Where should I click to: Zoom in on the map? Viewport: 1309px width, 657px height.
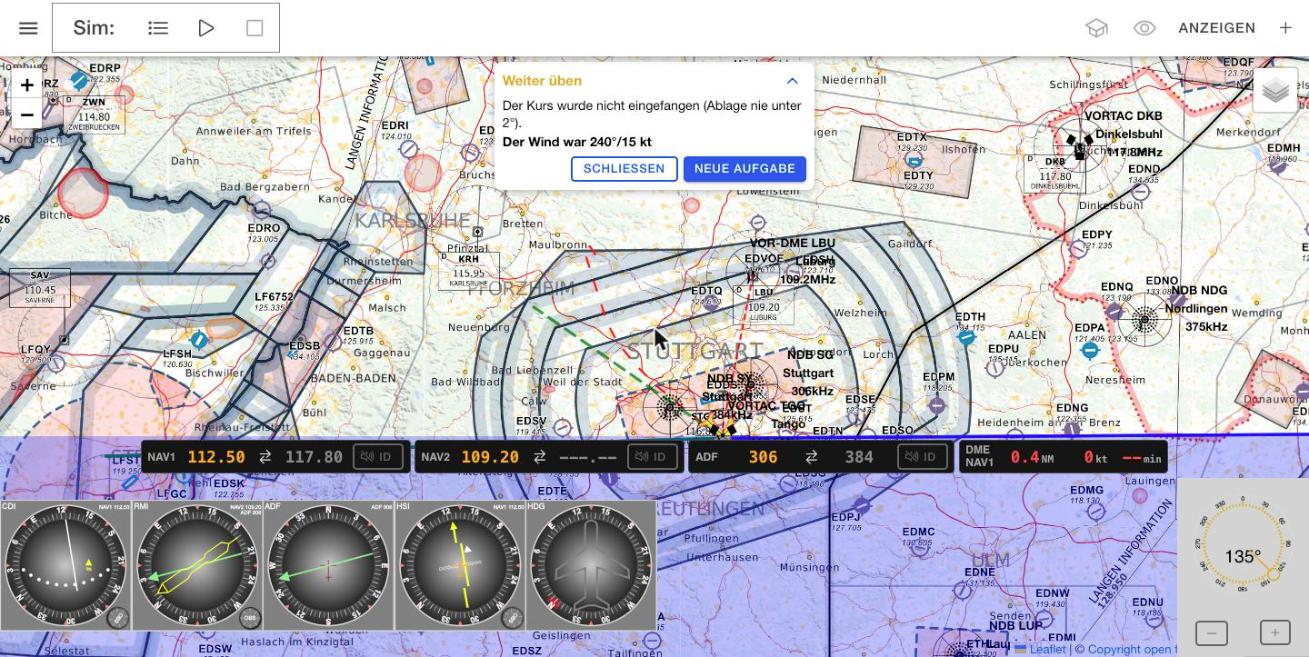(x=27, y=86)
